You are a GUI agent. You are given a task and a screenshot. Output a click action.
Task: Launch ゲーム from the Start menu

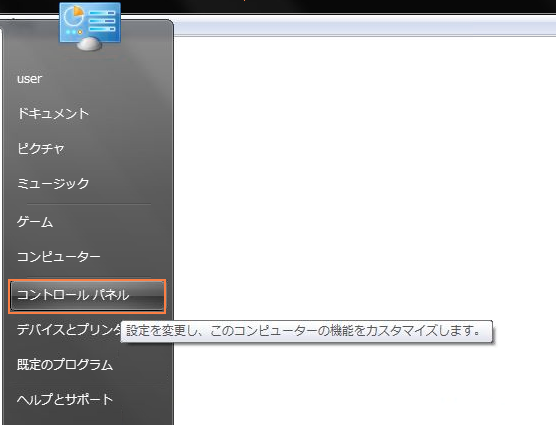tap(35, 222)
